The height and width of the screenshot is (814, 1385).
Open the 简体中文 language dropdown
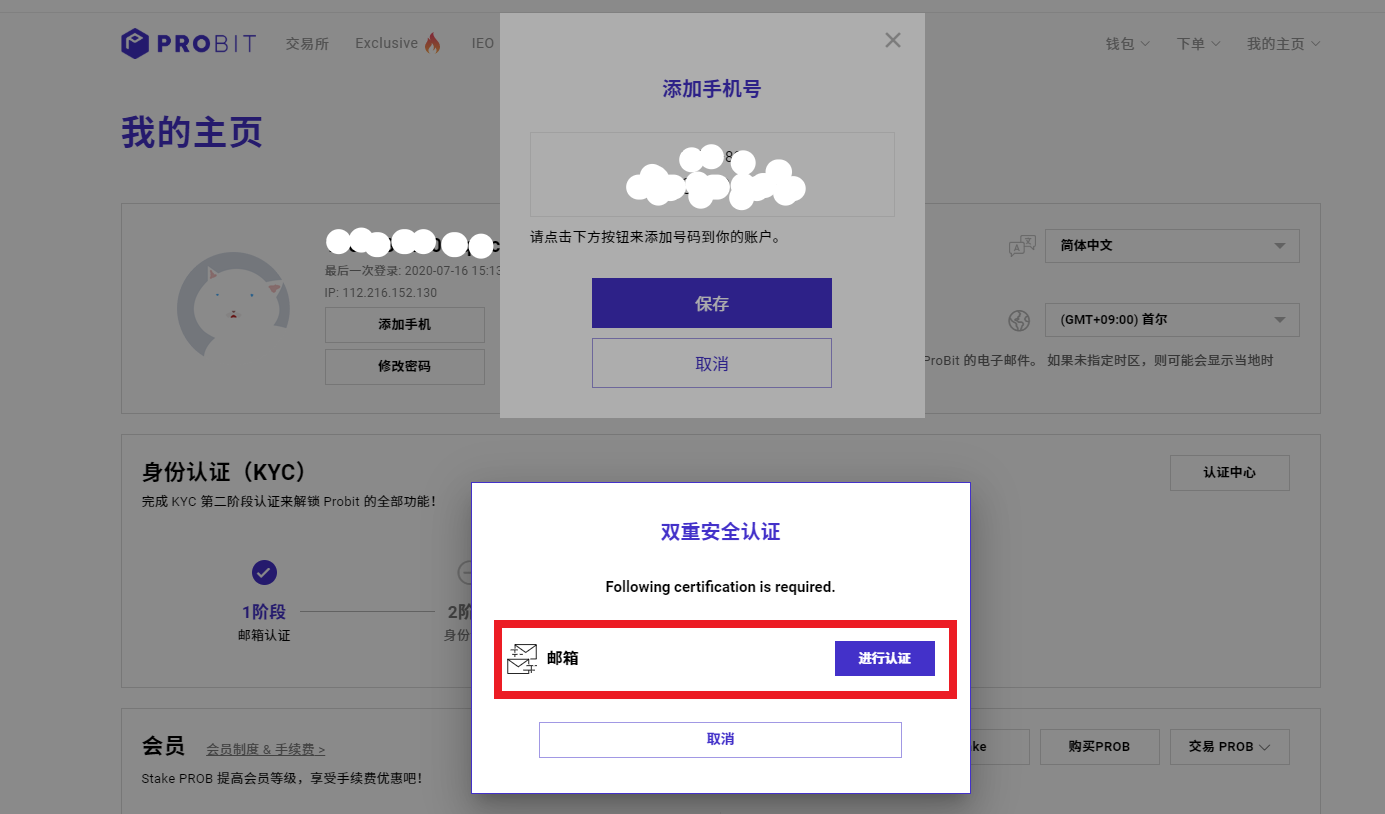1171,246
